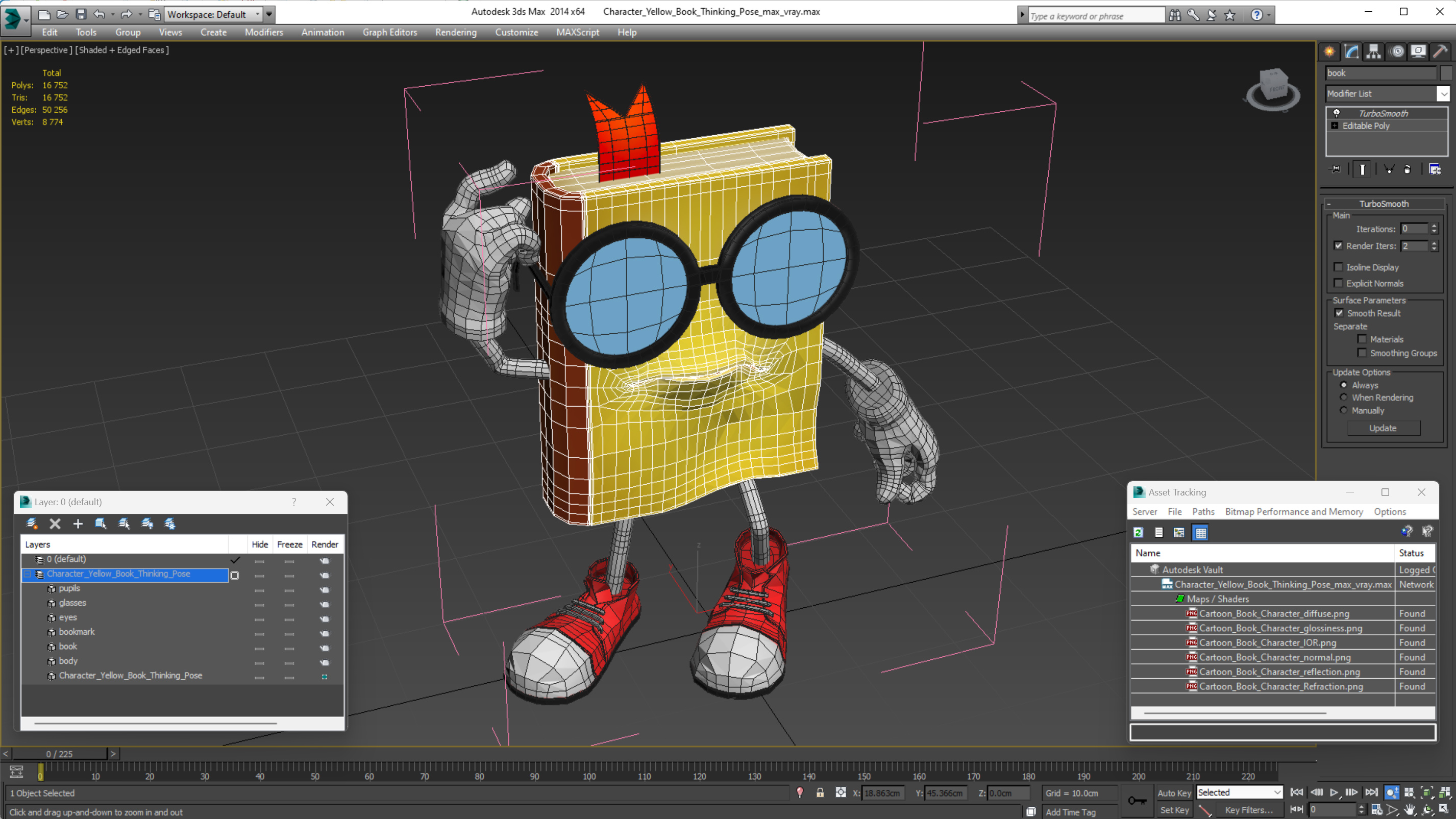Click the time slider showing 0 / 225

pos(59,754)
